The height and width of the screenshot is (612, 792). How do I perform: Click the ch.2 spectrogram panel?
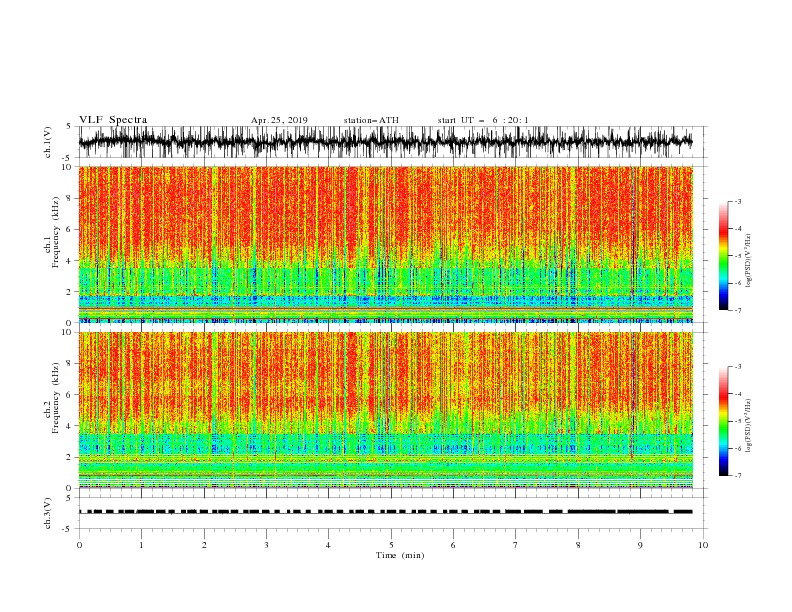[x=386, y=410]
